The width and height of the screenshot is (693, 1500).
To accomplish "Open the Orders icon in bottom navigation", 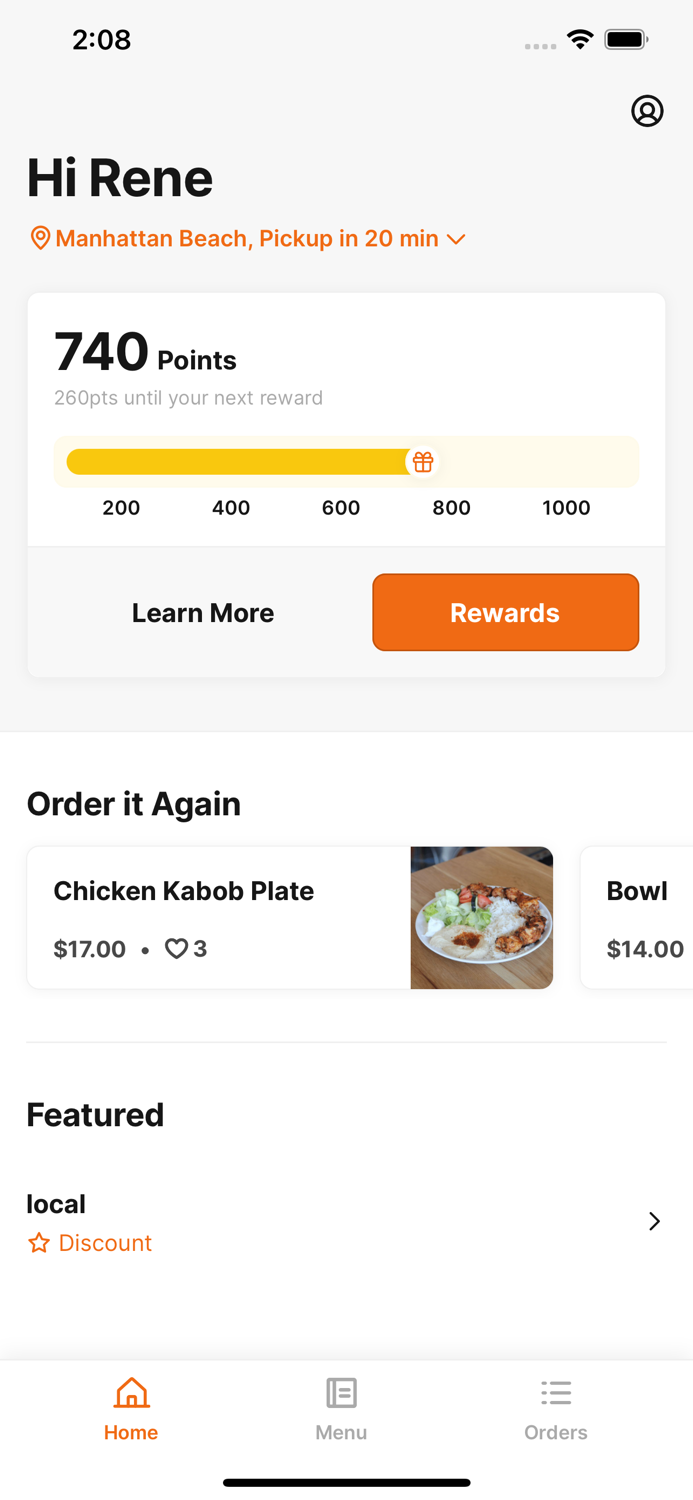I will [x=556, y=1392].
